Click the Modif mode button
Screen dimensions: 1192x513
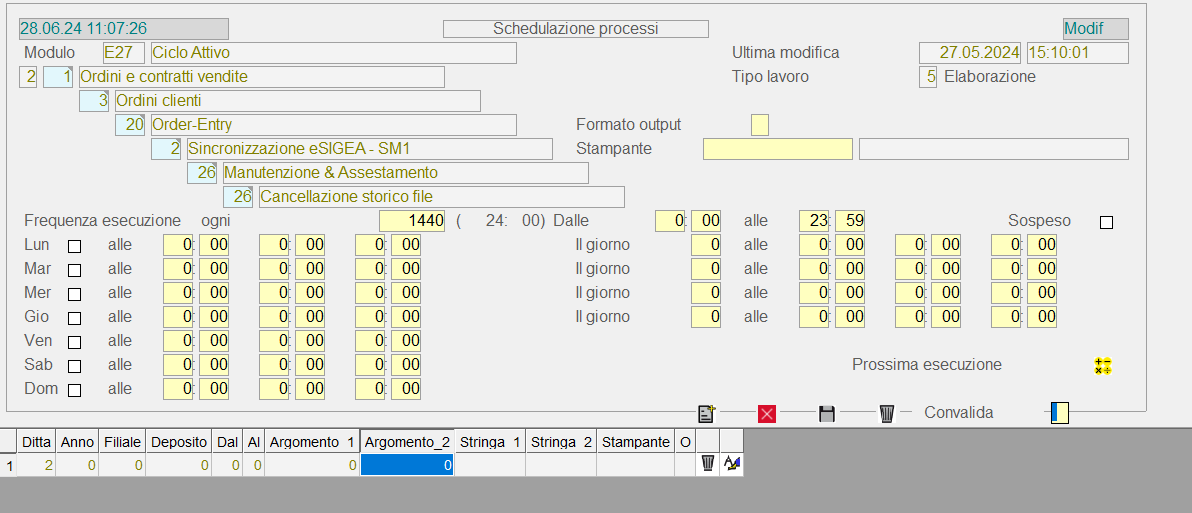click(1095, 29)
